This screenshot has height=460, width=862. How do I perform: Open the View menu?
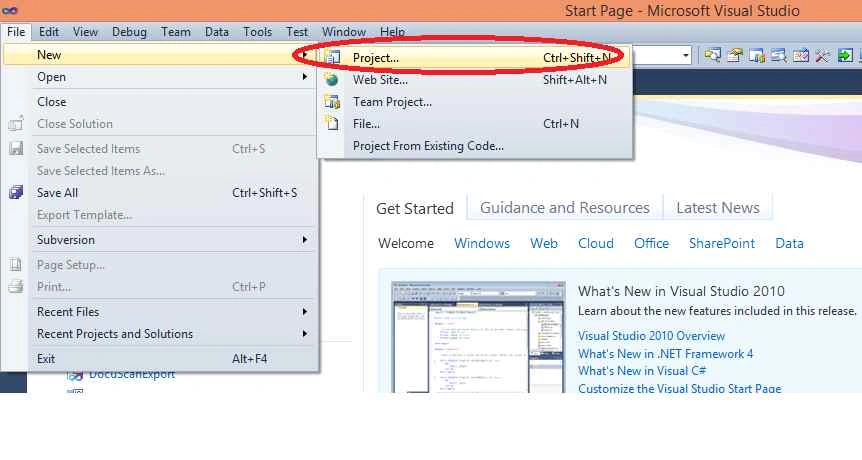click(x=85, y=32)
